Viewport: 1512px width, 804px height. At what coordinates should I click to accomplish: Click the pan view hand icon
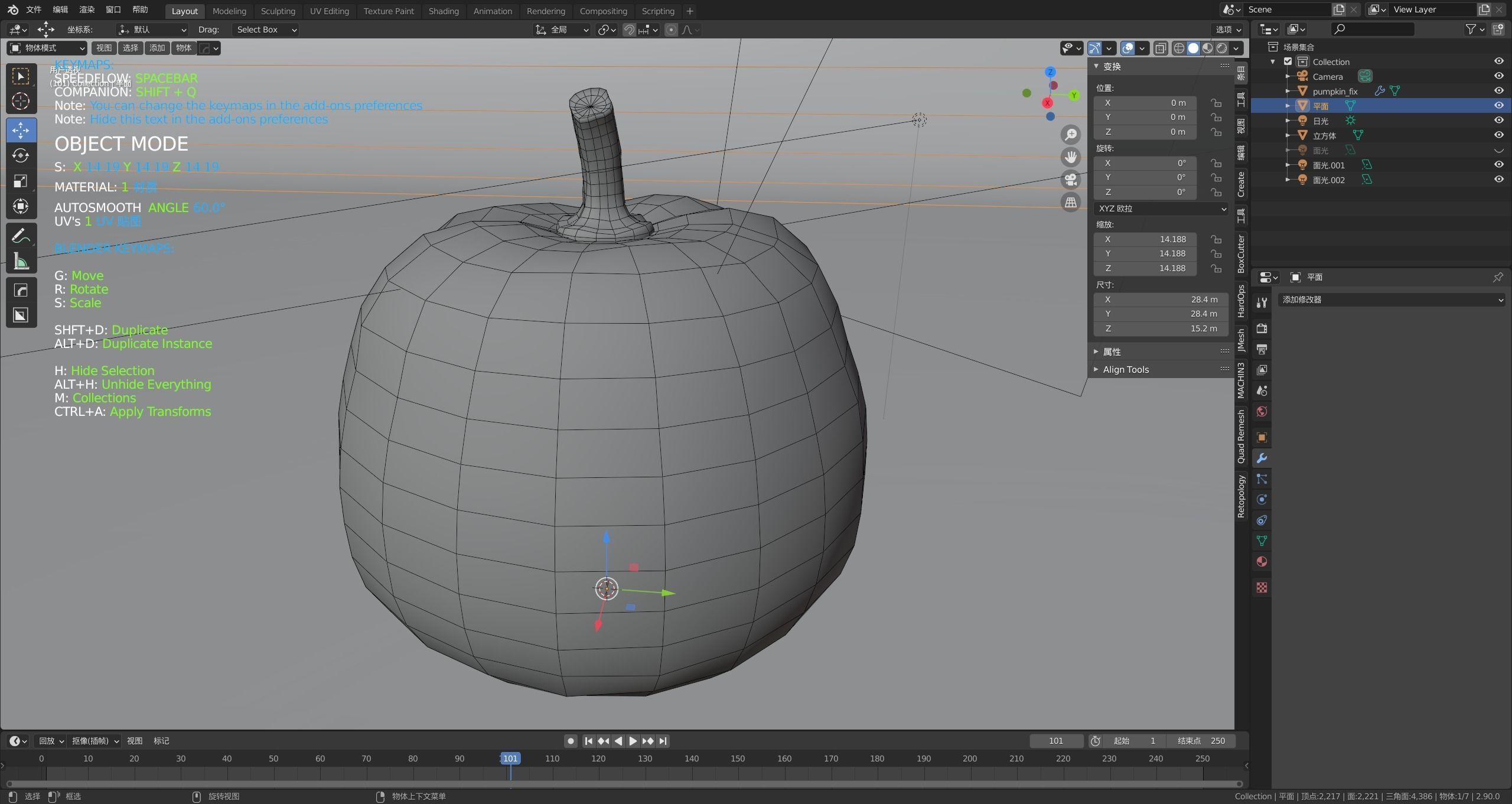(1070, 157)
